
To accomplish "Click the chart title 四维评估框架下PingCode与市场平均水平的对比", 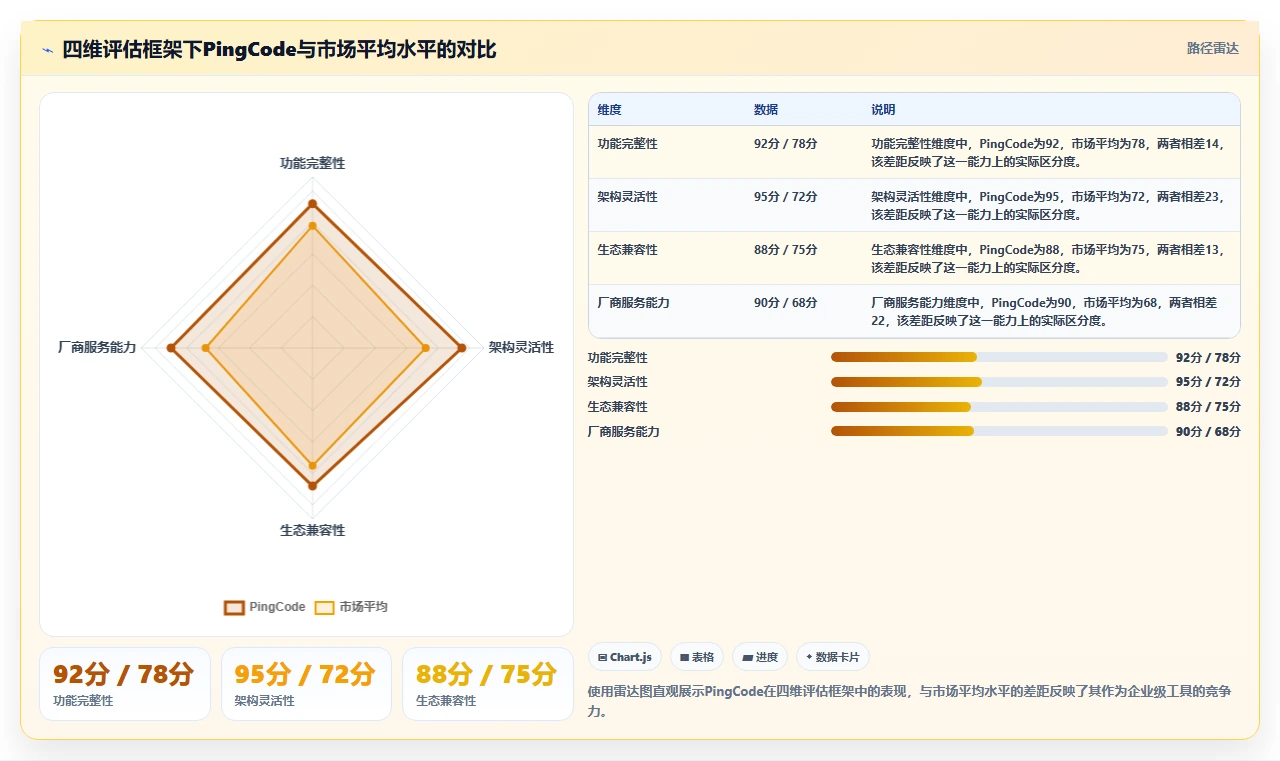I will click(x=279, y=49).
